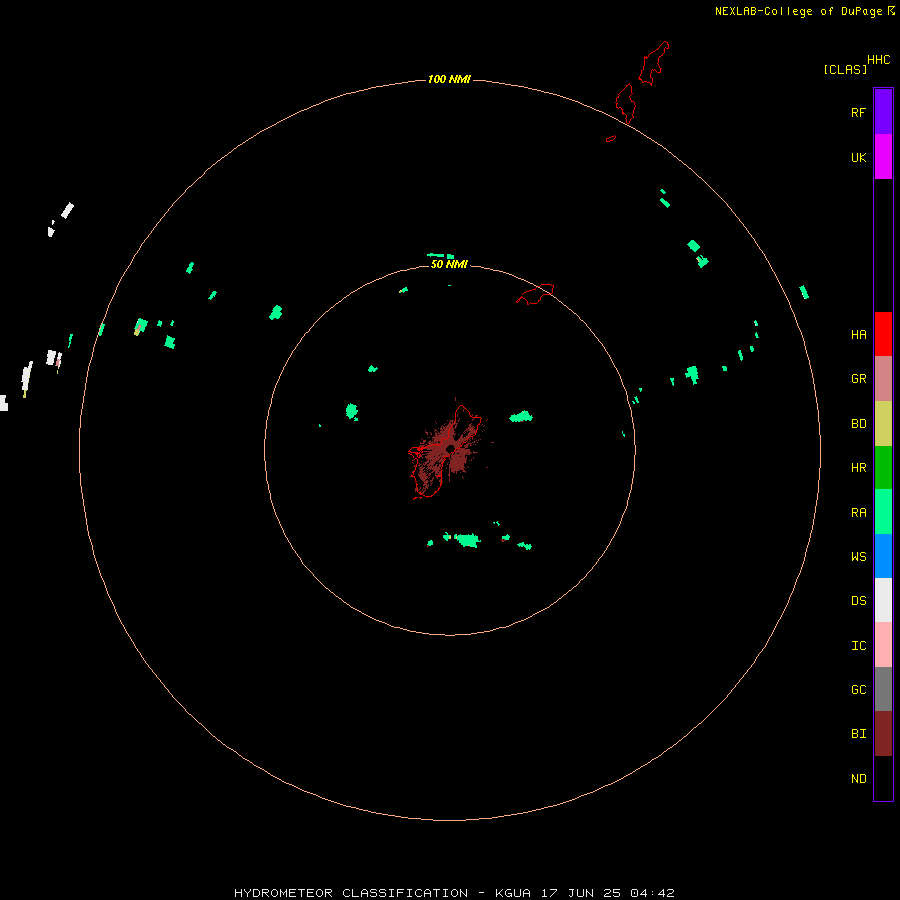Click the Hydrometeor Classification KGUA timestamp caption
Screen dimensions: 900x900
[454, 893]
